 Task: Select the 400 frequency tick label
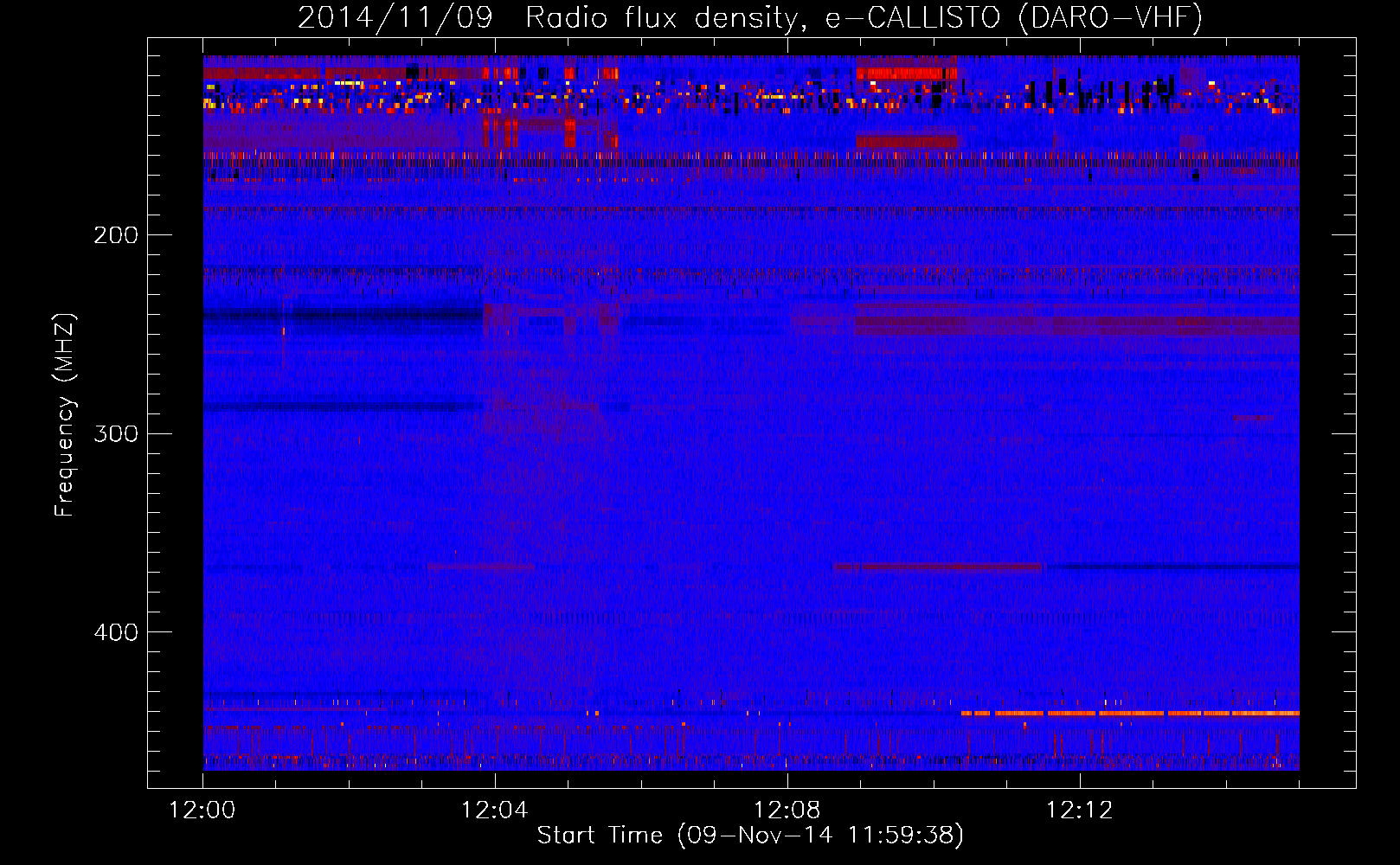pos(116,632)
